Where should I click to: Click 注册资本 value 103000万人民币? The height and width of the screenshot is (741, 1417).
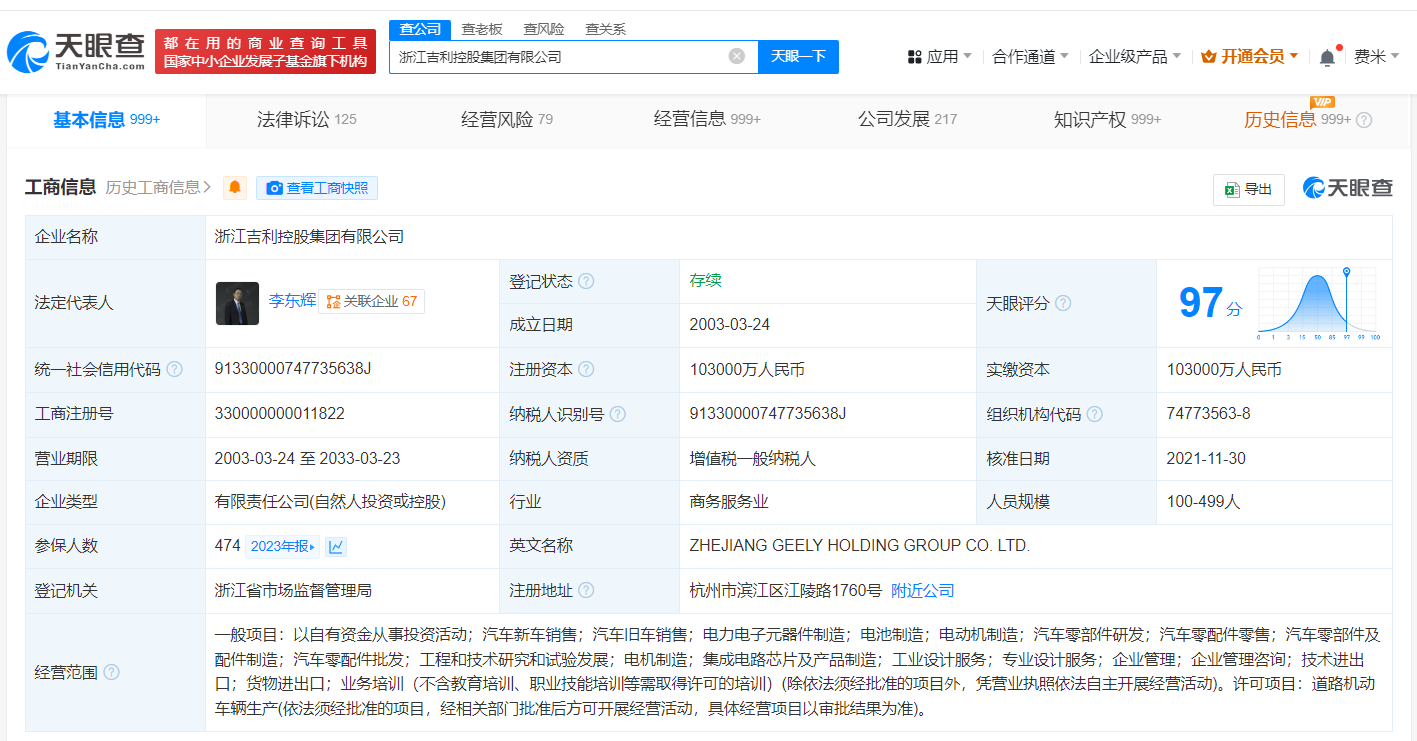point(747,370)
